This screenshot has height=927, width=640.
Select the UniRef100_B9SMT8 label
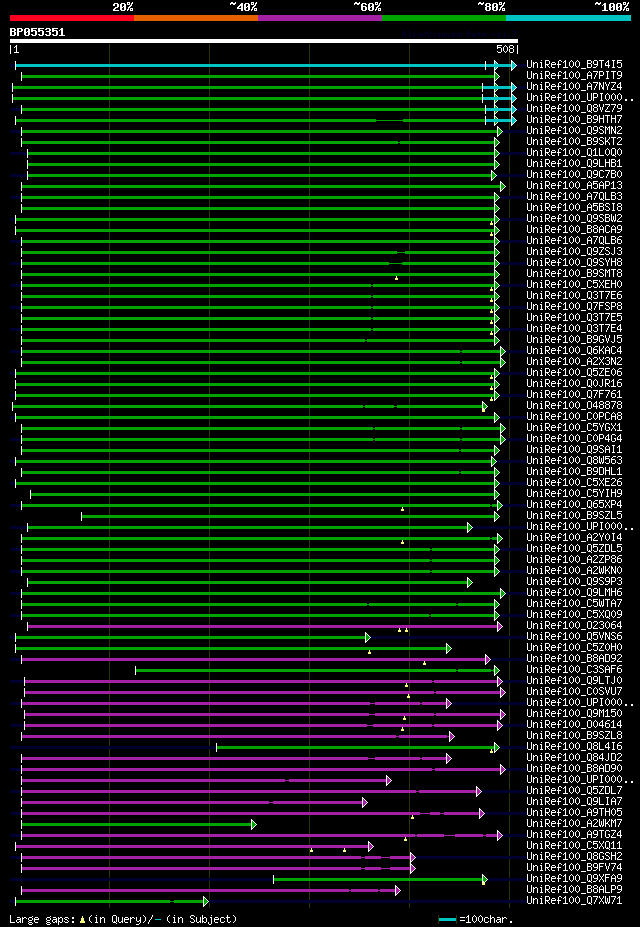(x=574, y=274)
